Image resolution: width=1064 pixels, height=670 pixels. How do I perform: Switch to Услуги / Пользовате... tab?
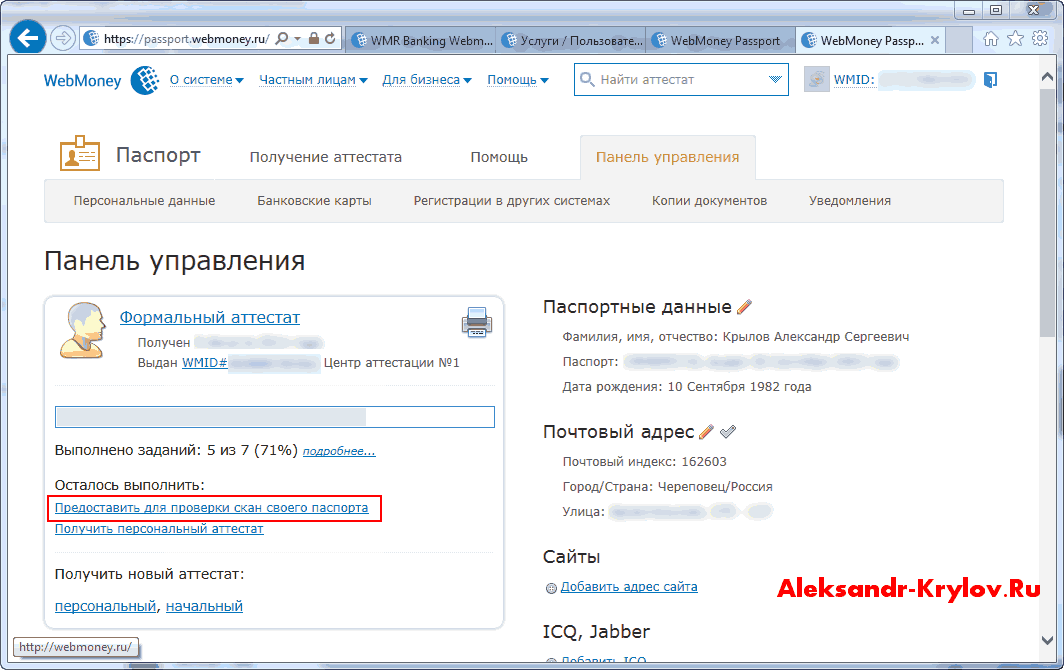click(571, 40)
